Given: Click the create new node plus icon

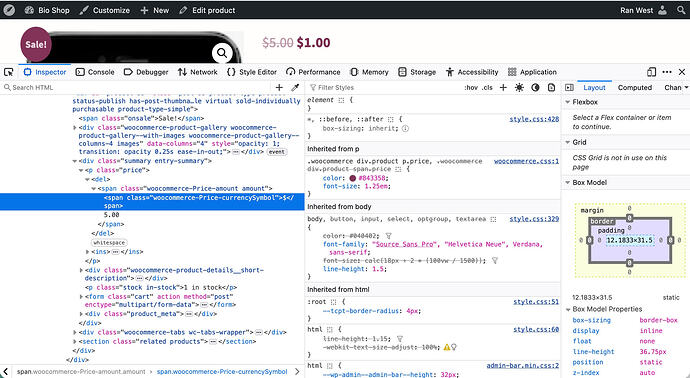Looking at the screenshot, I should 279,88.
